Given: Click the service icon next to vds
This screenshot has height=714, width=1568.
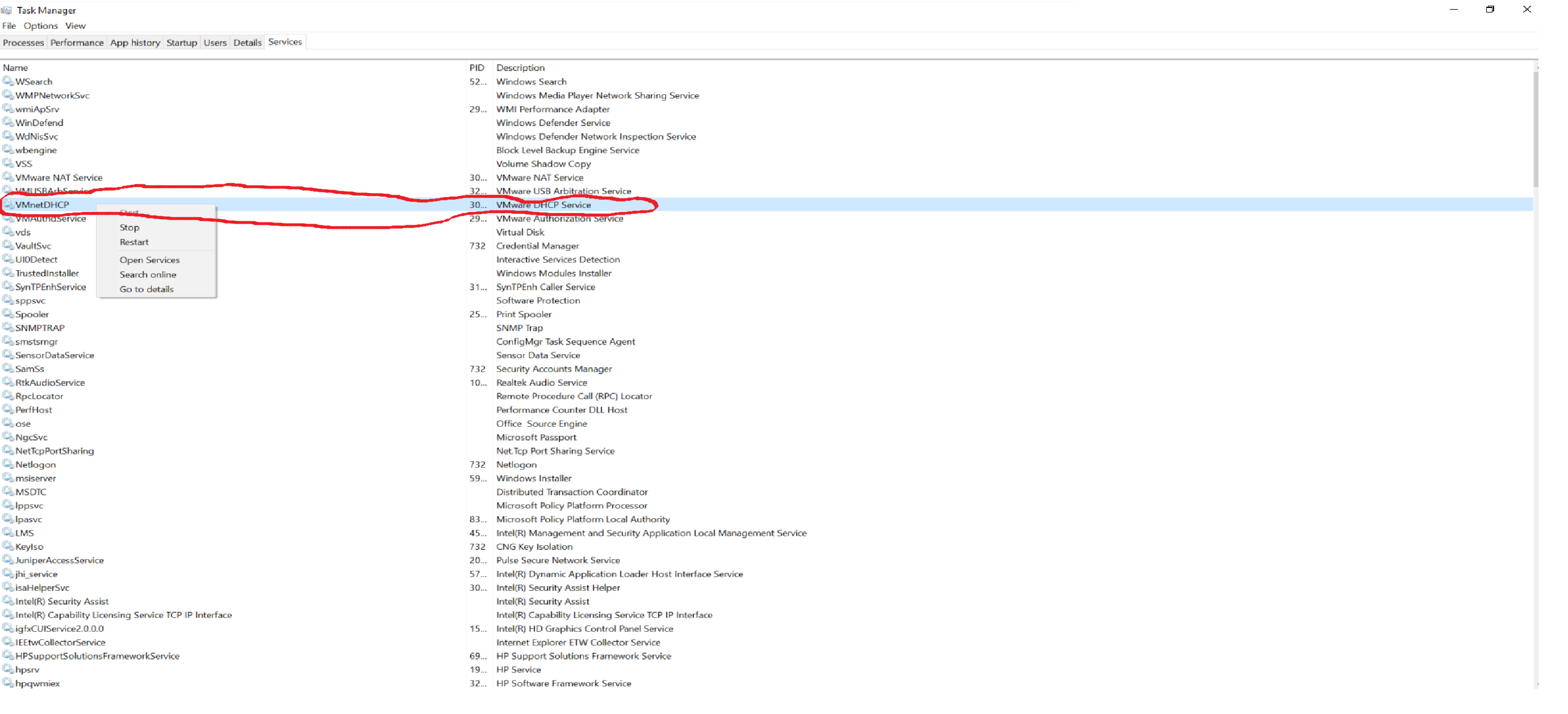Looking at the screenshot, I should tap(8, 232).
